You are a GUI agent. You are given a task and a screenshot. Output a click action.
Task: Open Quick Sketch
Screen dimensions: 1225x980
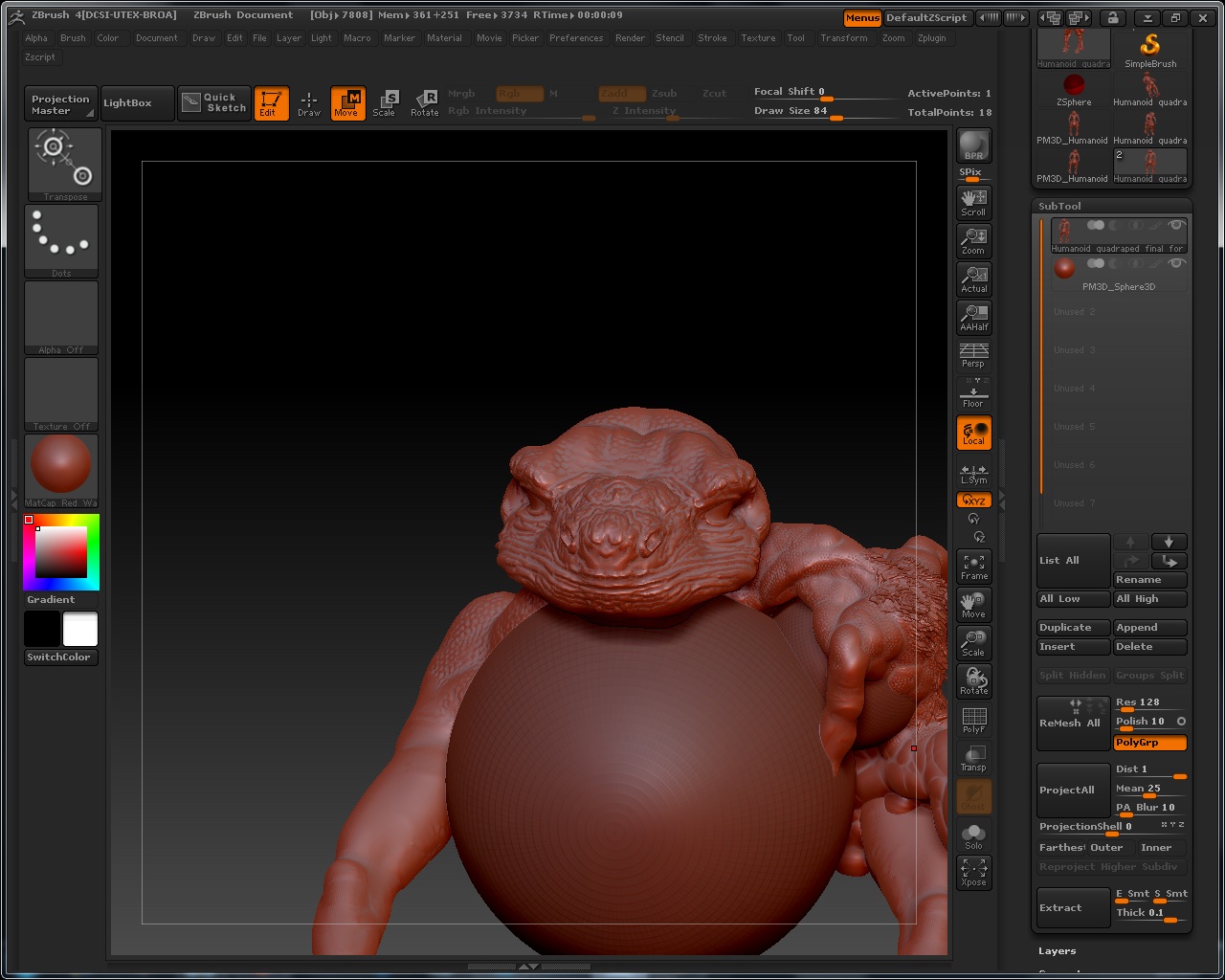pyautogui.click(x=214, y=103)
